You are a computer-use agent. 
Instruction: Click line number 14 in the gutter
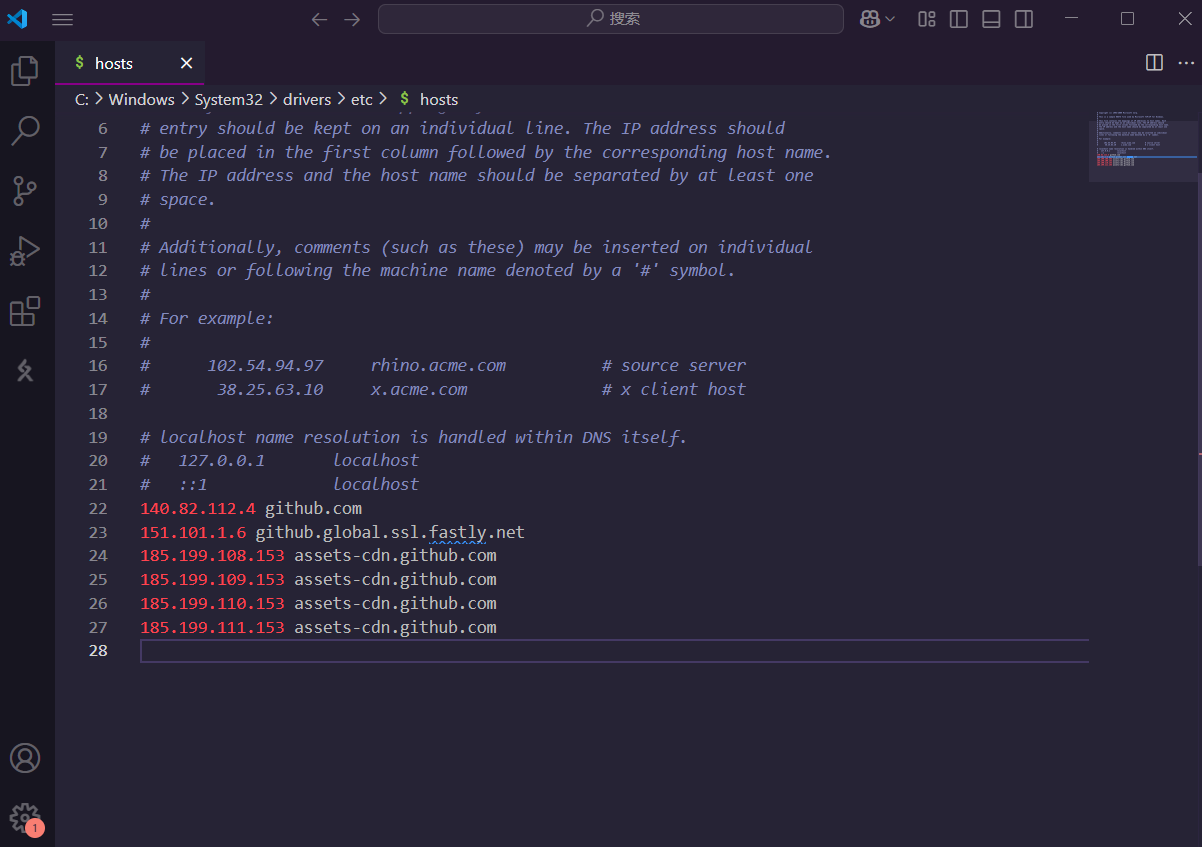(x=97, y=318)
